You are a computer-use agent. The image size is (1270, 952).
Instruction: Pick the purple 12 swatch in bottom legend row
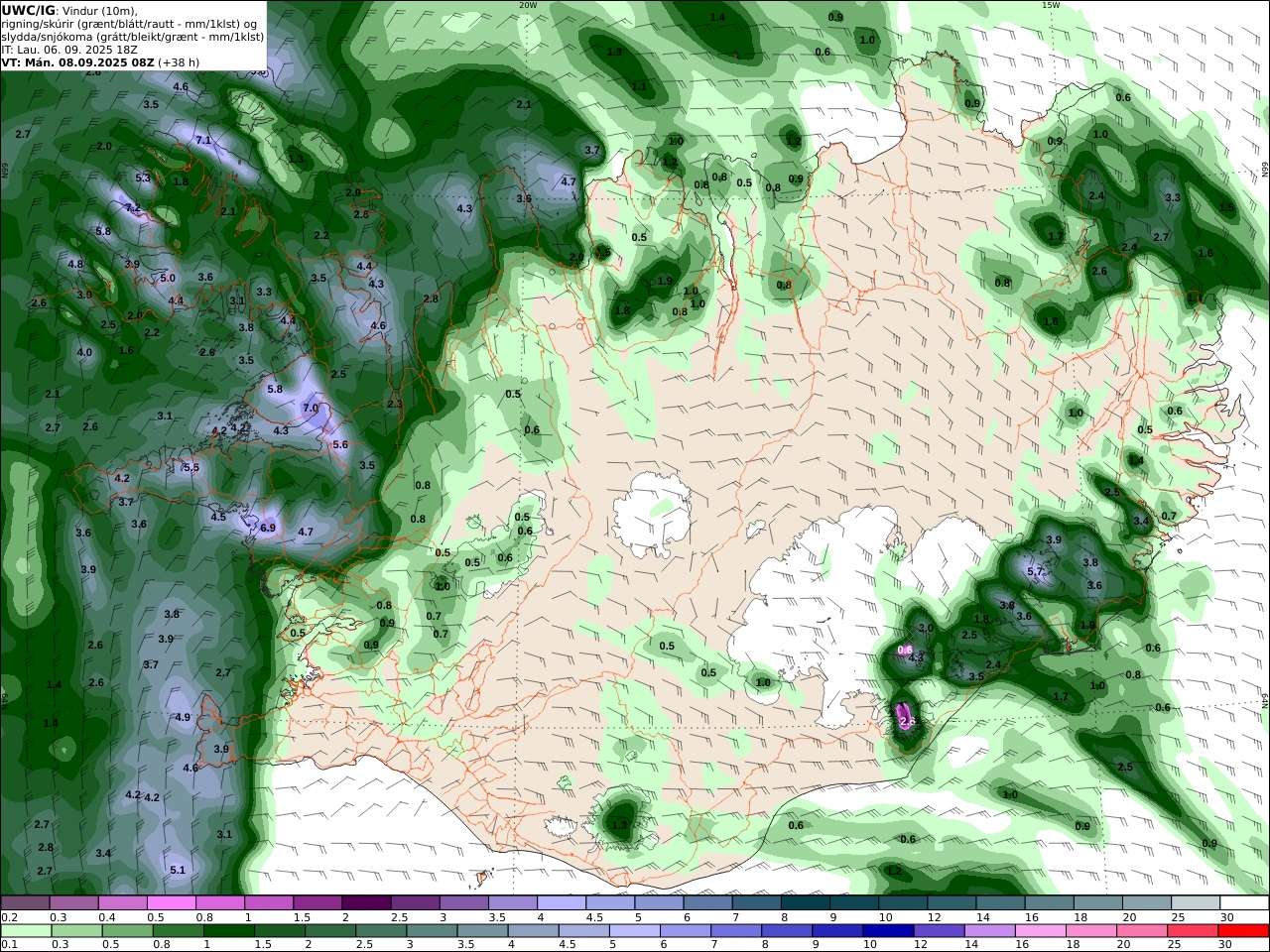(939, 931)
